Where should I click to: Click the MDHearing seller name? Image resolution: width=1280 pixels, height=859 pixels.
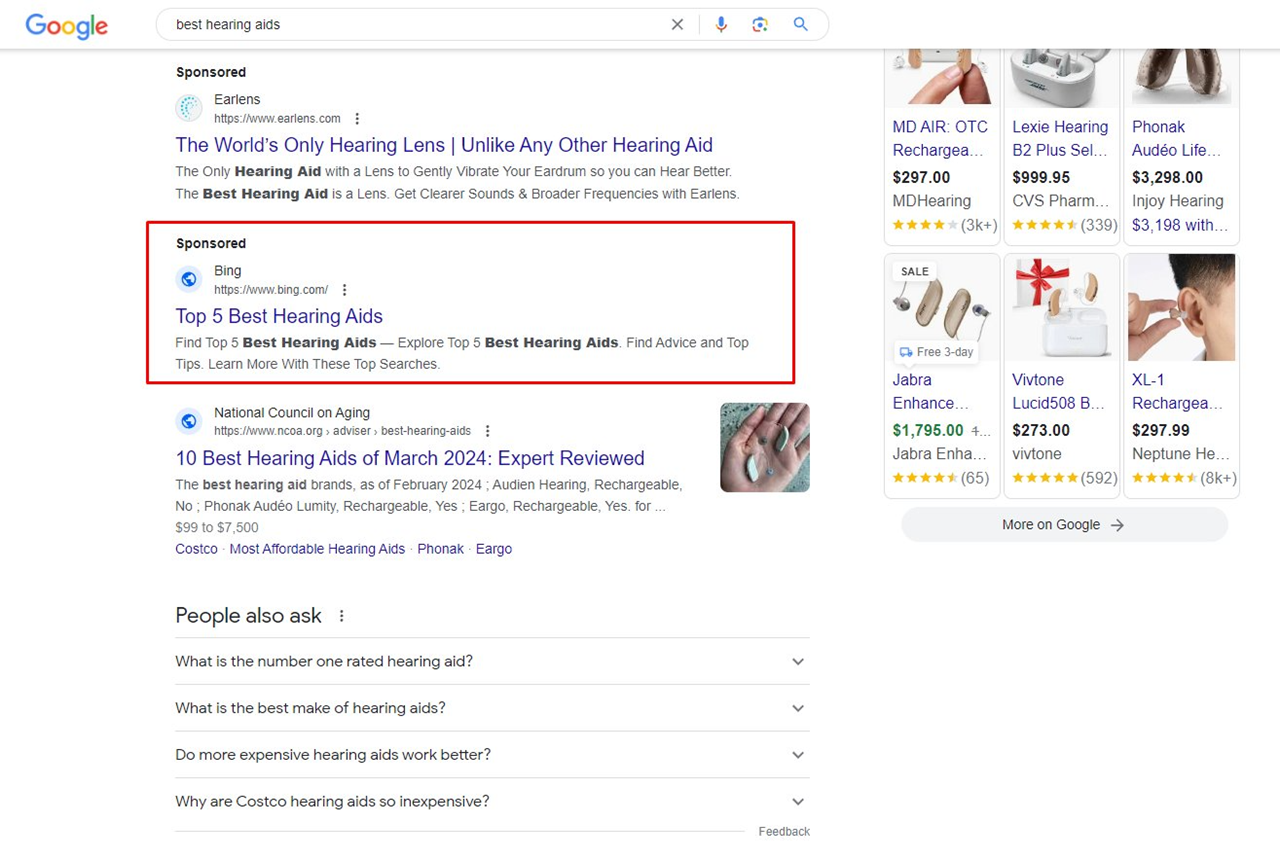(932, 201)
